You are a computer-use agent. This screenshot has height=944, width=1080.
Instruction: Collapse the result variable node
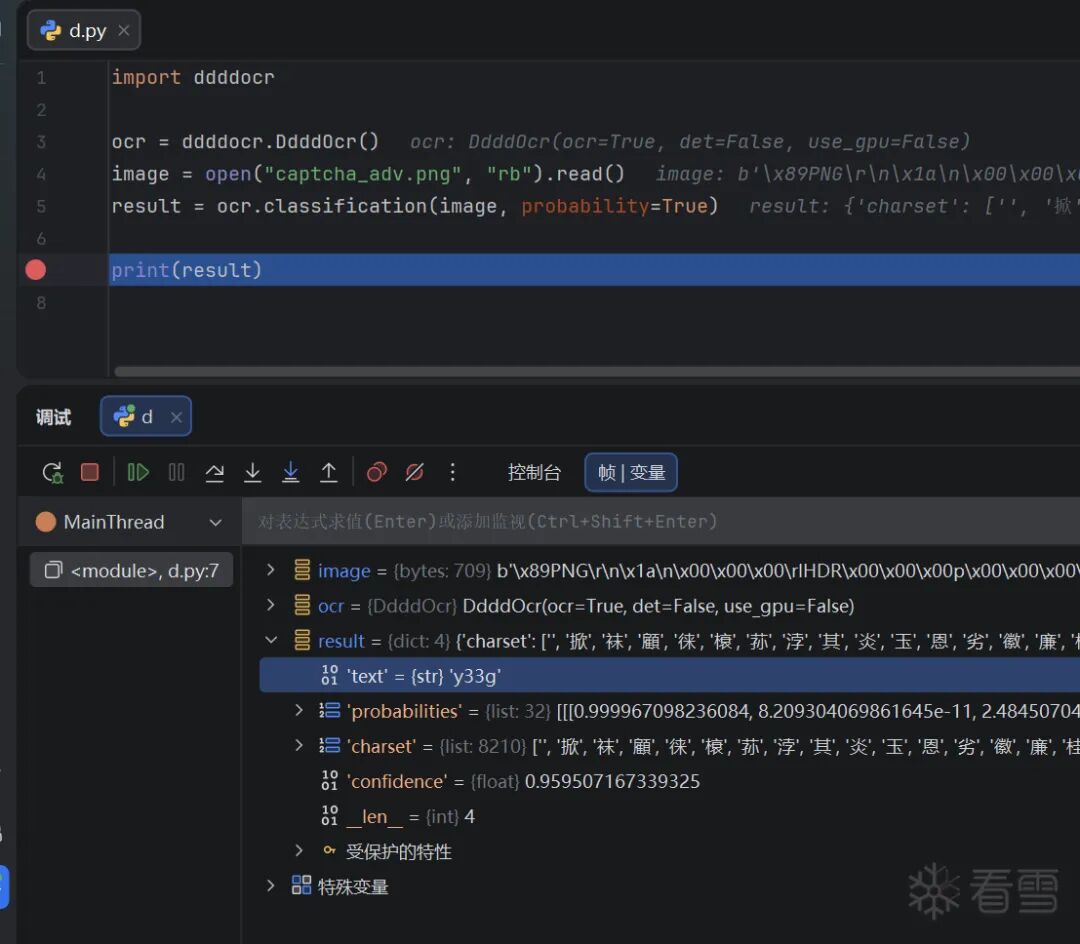pyautogui.click(x=270, y=641)
